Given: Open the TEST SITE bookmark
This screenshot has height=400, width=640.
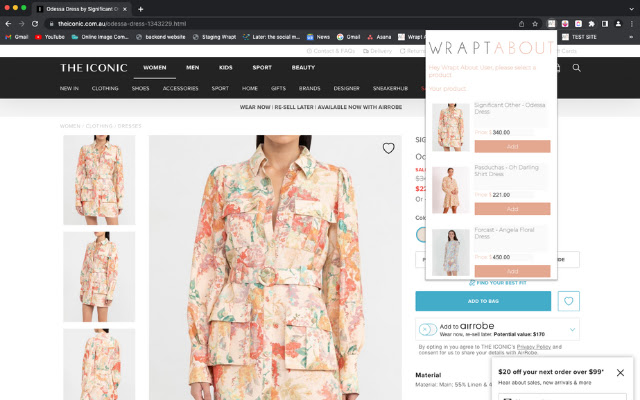Looking at the screenshot, I should click(579, 37).
